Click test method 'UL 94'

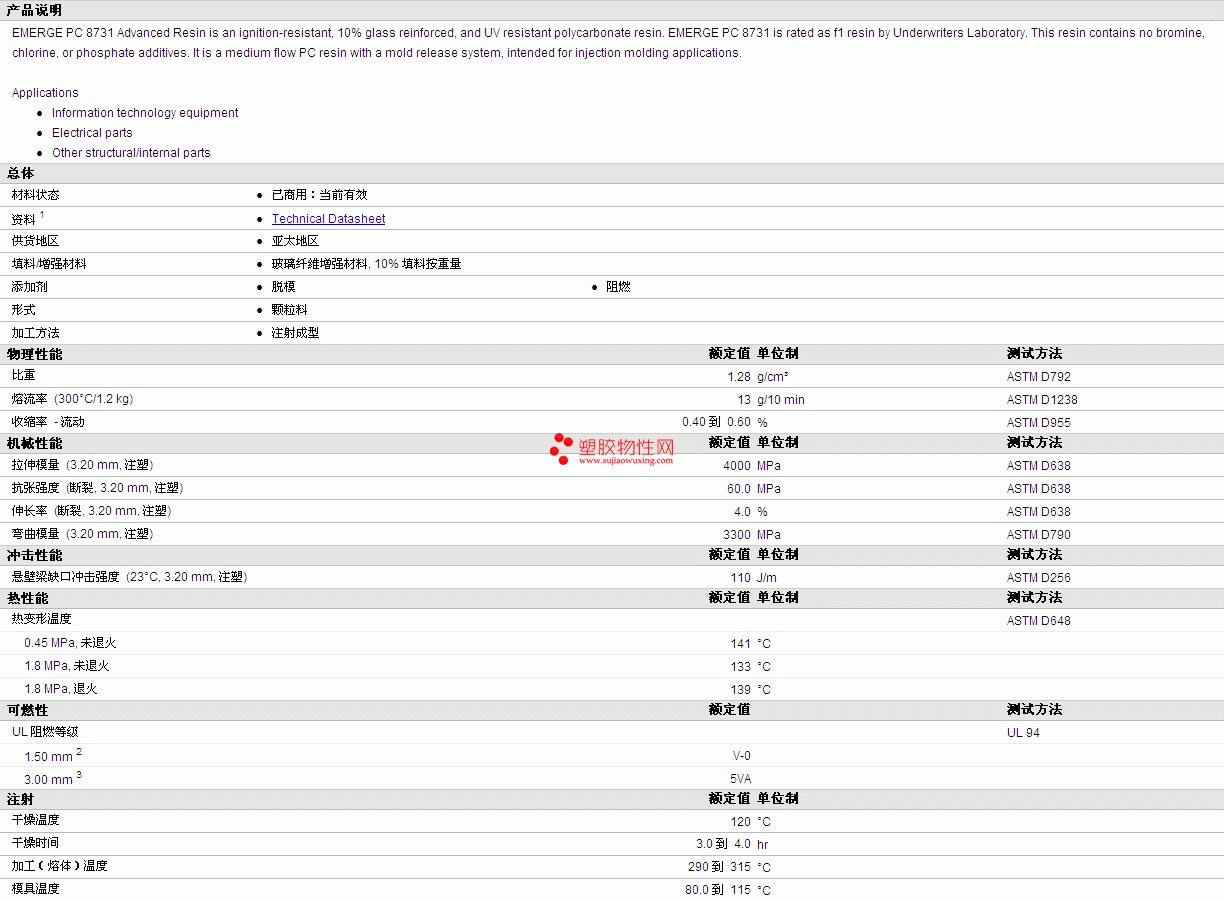1023,733
